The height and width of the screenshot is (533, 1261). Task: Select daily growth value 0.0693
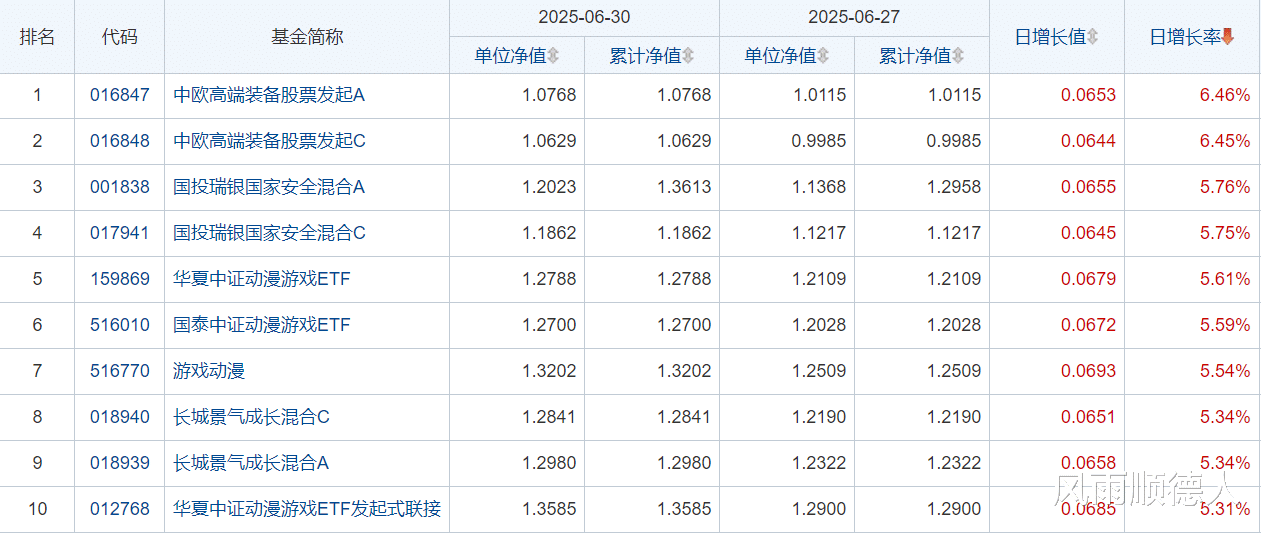tap(1088, 371)
